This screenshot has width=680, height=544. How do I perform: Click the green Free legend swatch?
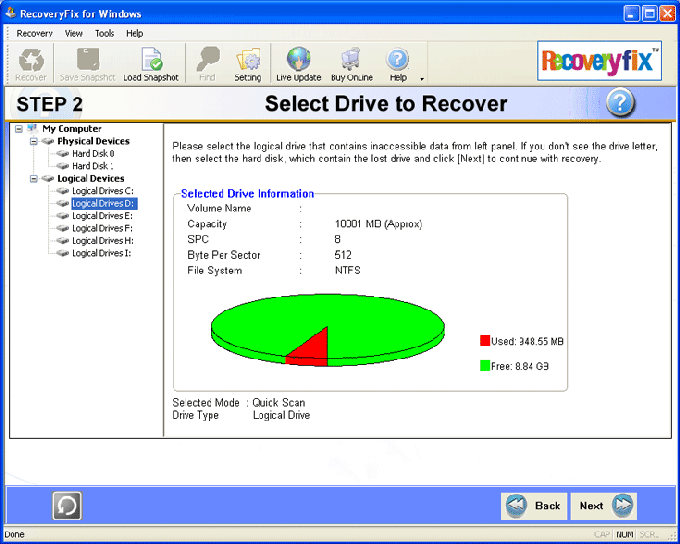[x=485, y=366]
